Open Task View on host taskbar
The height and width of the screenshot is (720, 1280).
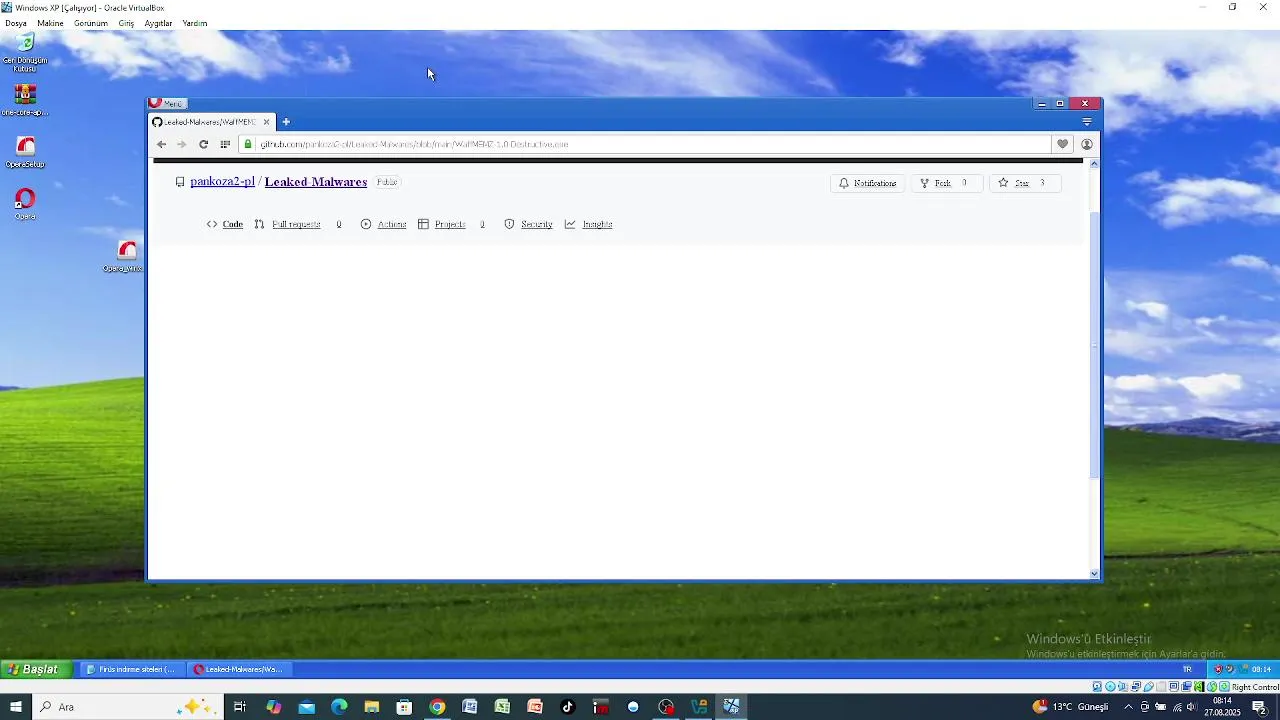240,707
